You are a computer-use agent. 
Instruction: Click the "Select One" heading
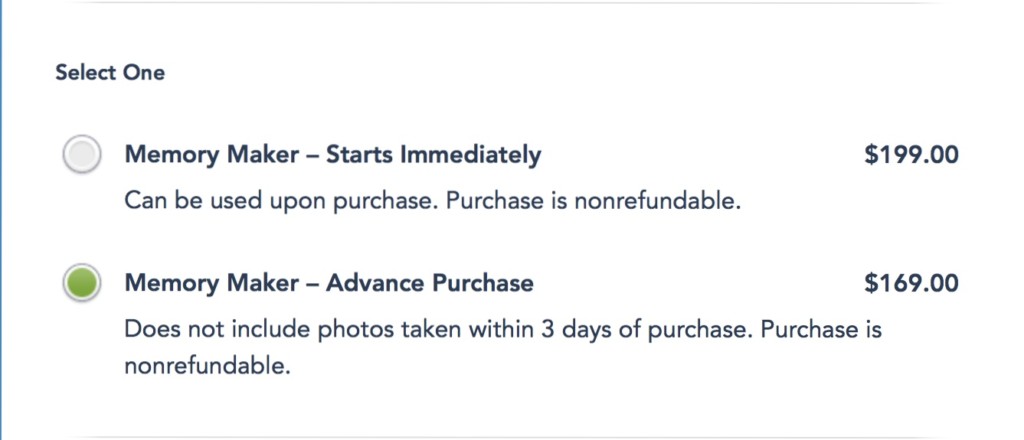tap(110, 73)
